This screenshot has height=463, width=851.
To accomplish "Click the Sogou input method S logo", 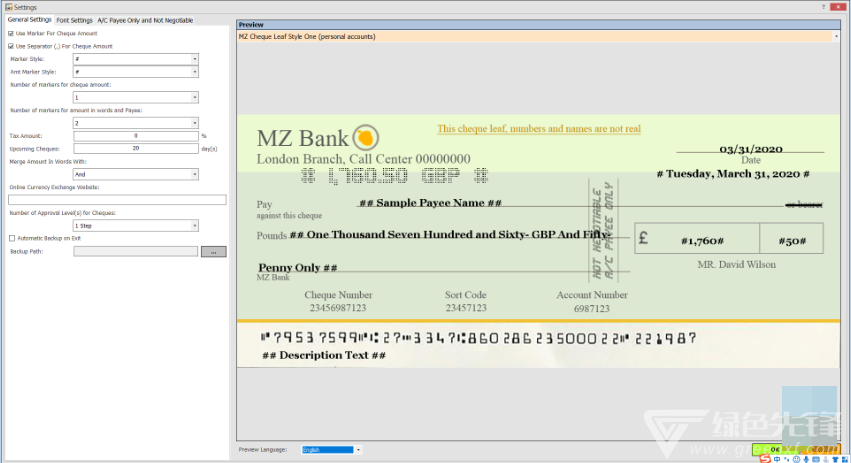I will 765,459.
